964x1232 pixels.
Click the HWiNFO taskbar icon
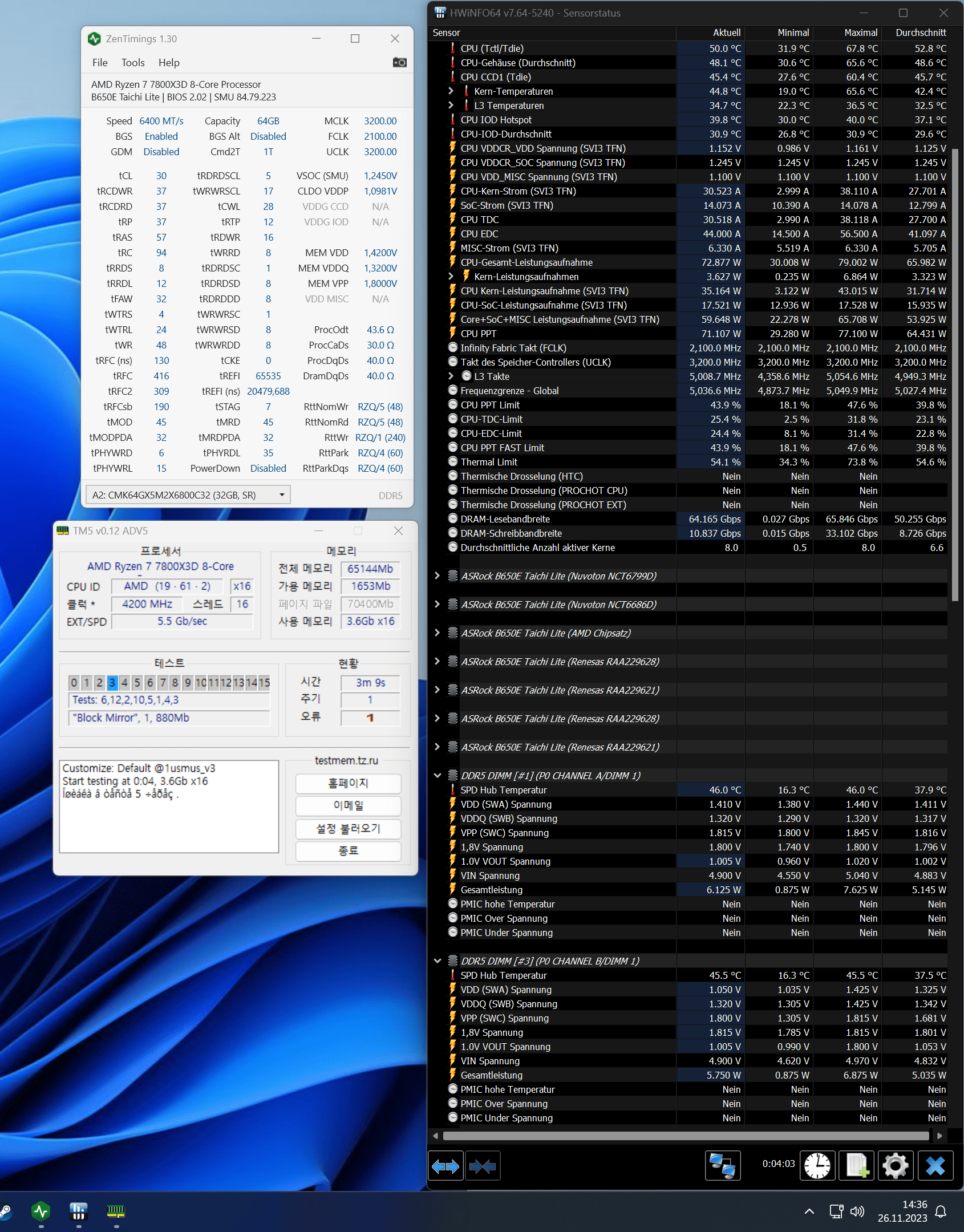click(x=78, y=1211)
